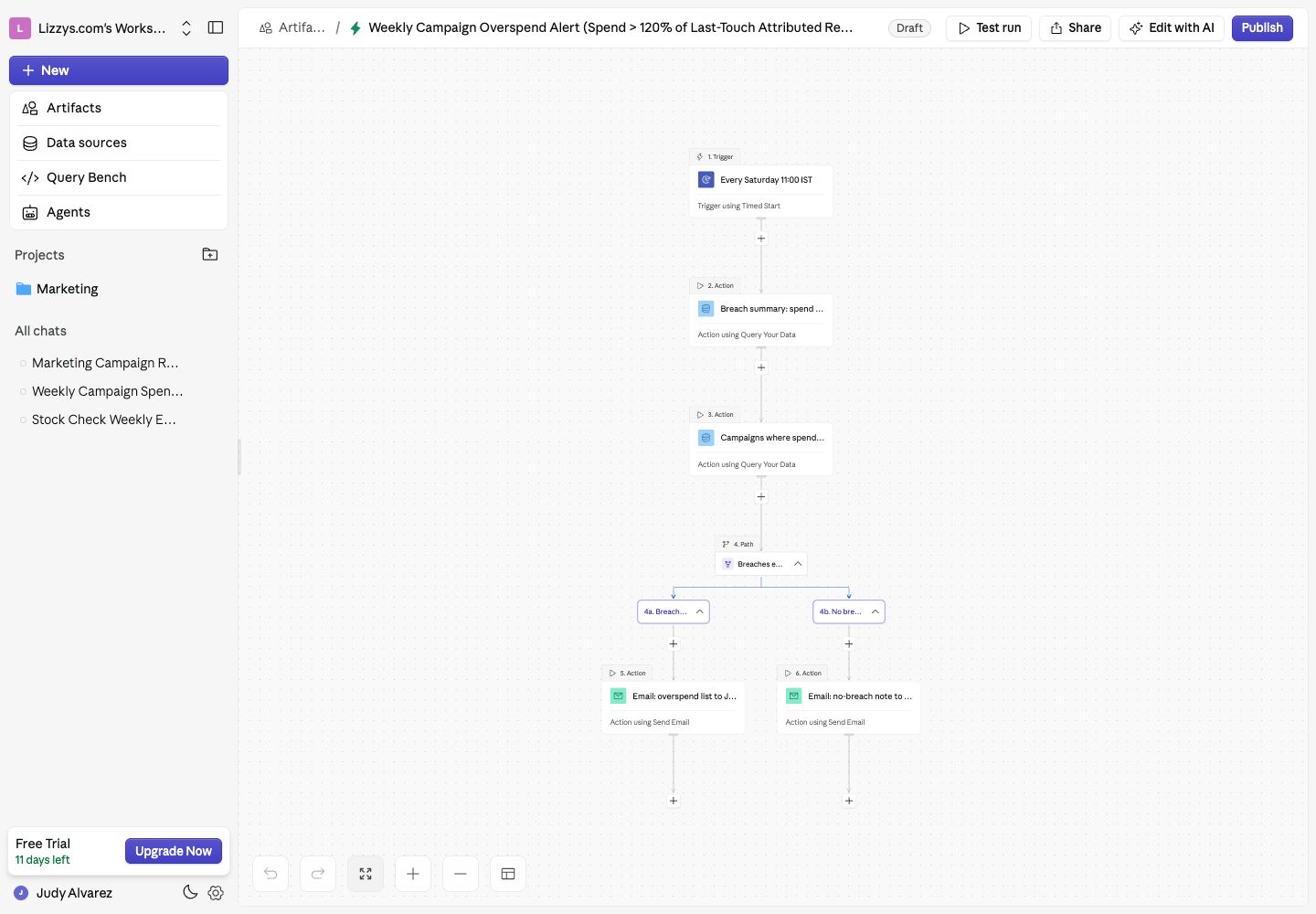Open workspace switcher chevrons

coord(186,28)
